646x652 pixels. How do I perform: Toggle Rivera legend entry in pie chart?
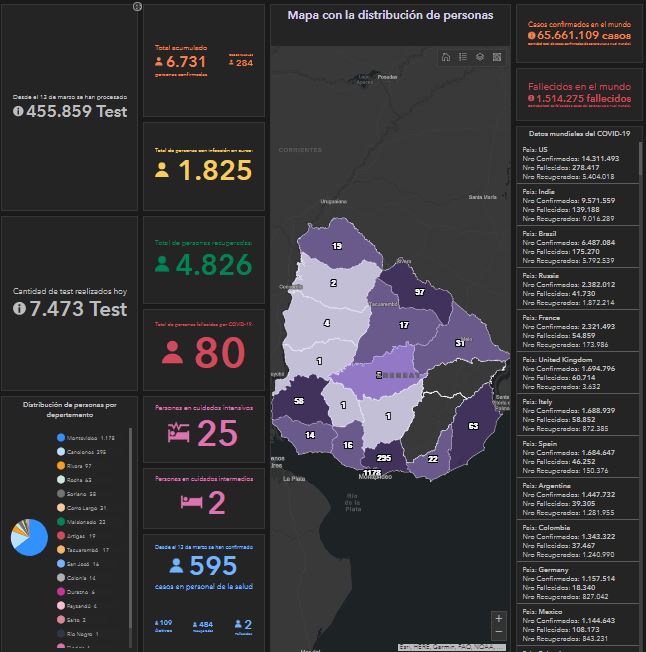[x=80, y=466]
